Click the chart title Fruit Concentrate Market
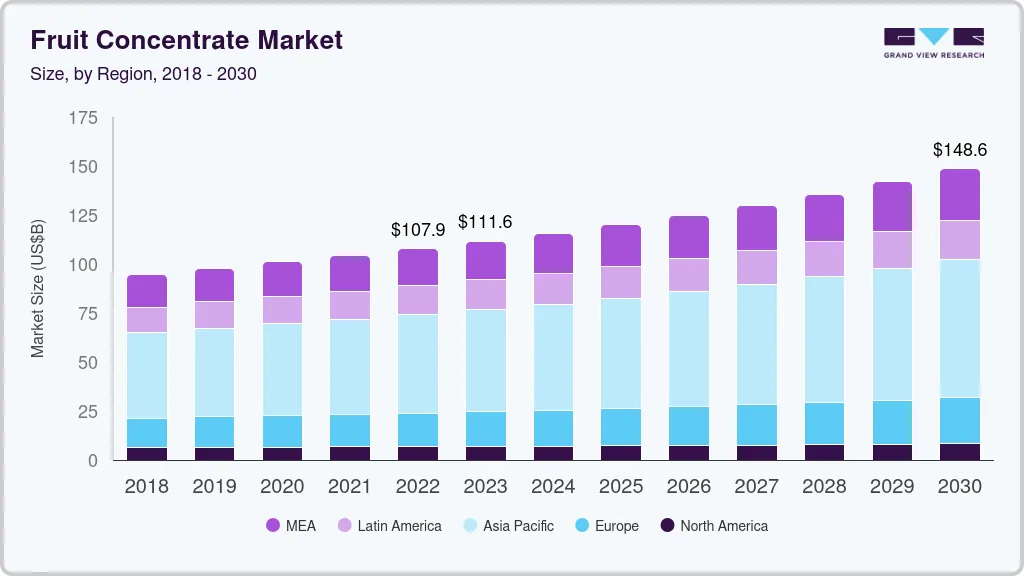This screenshot has height=576, width=1024. (186, 41)
